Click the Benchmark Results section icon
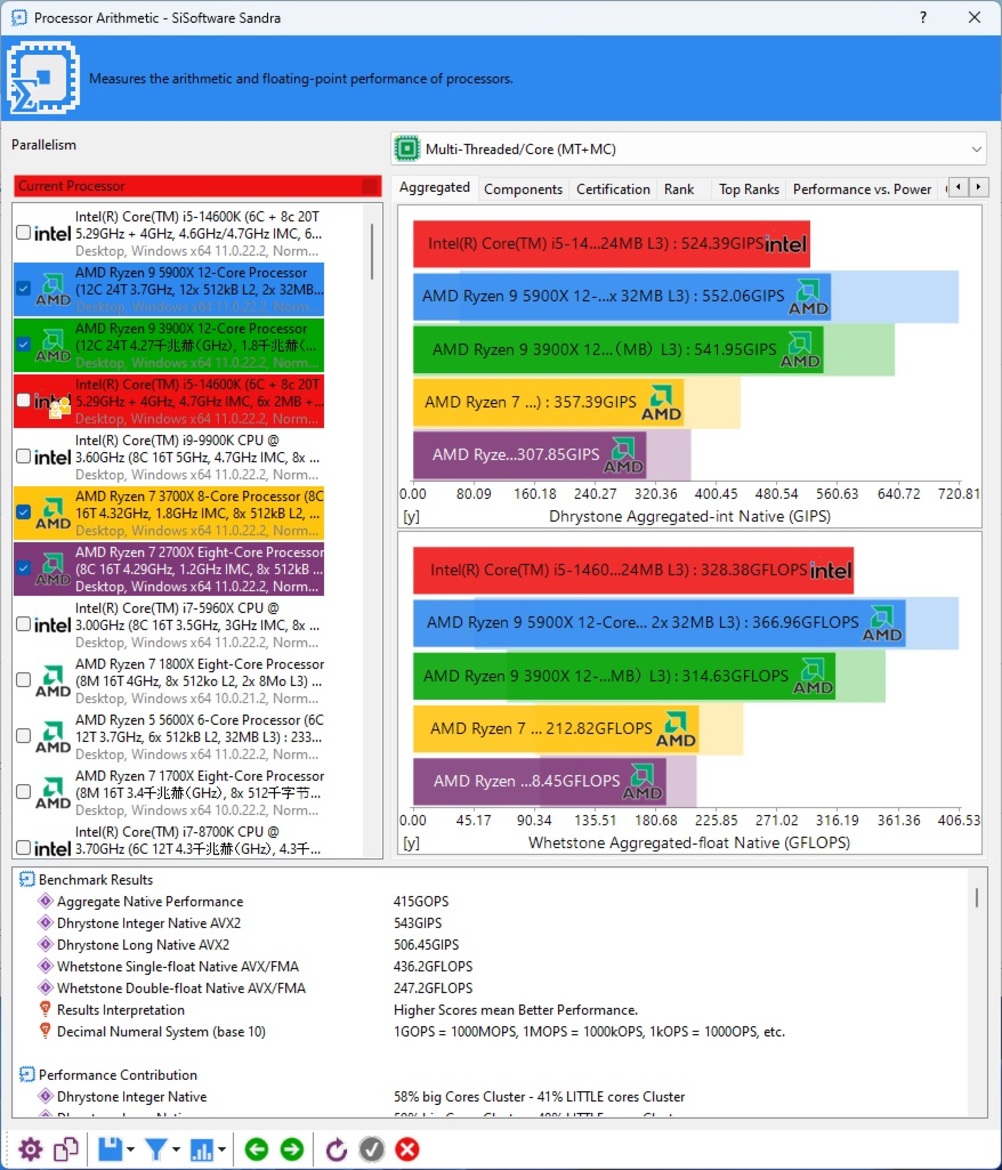Image resolution: width=1002 pixels, height=1170 pixels. (x=27, y=879)
